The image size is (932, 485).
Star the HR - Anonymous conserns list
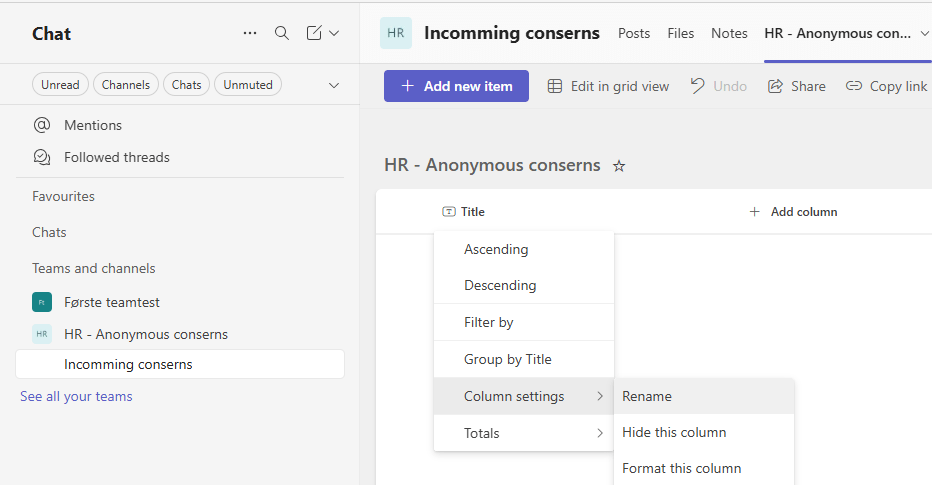619,166
